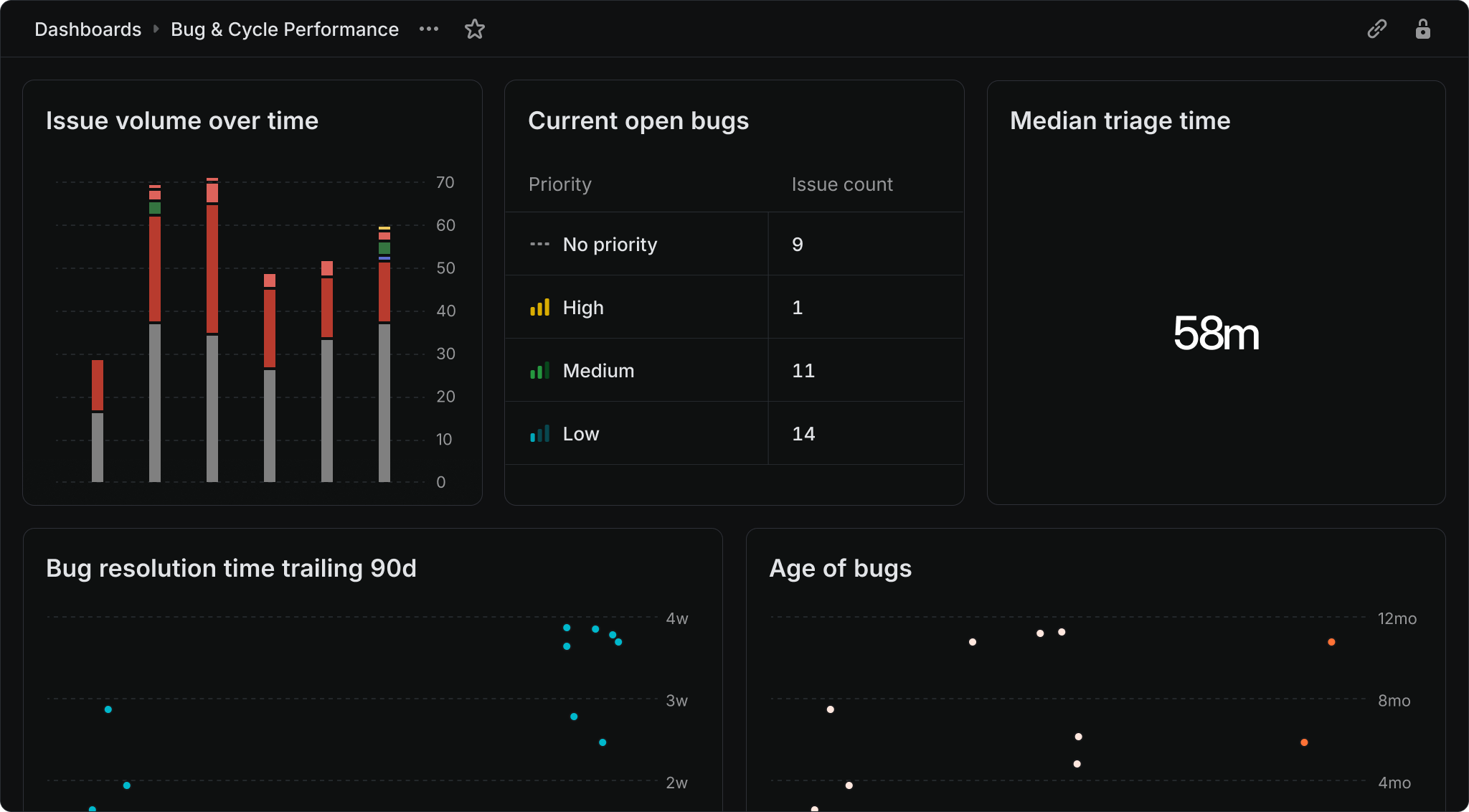Click the Low priority bar icon

(x=539, y=434)
